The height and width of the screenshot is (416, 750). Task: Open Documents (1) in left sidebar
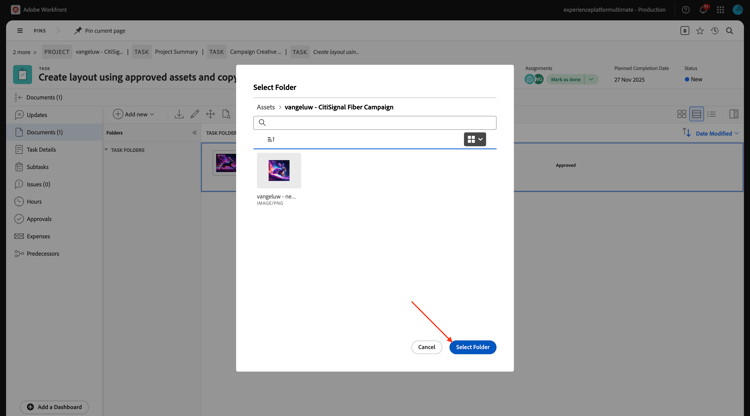44,132
